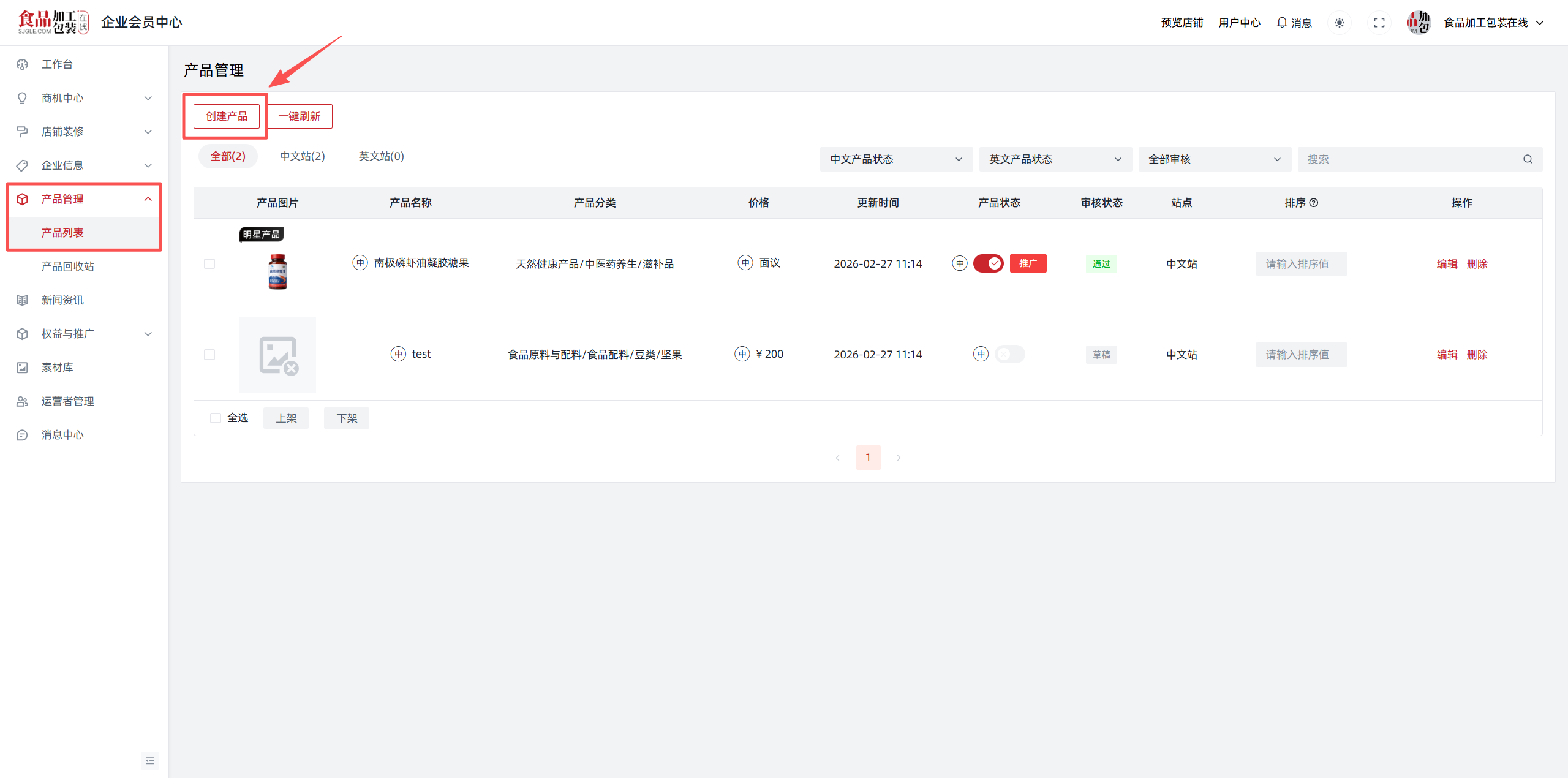Collapse sidebar using bottom menu icon
The width and height of the screenshot is (1568, 778).
[x=150, y=760]
